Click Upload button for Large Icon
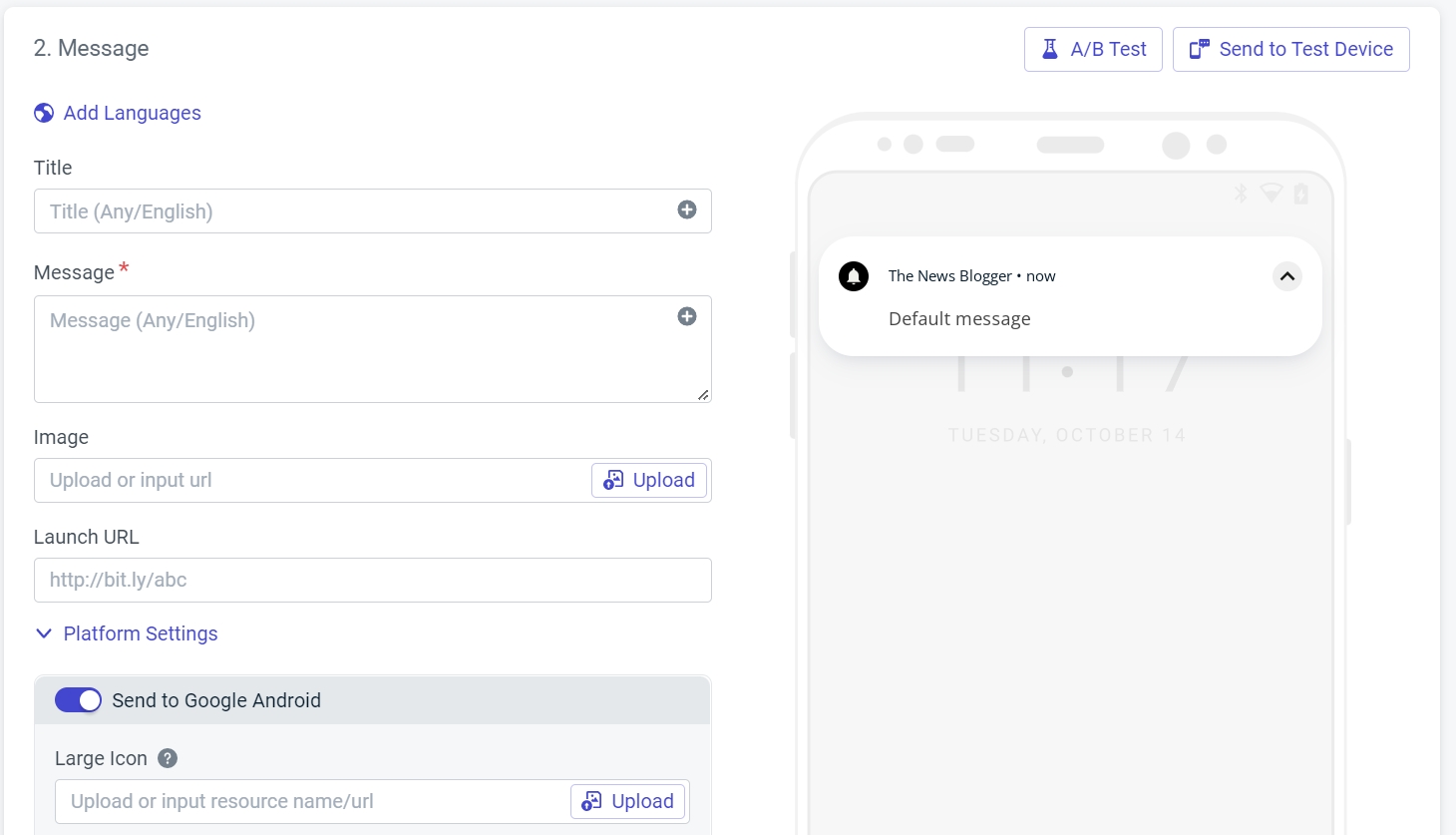The image size is (1456, 835). (x=627, y=801)
